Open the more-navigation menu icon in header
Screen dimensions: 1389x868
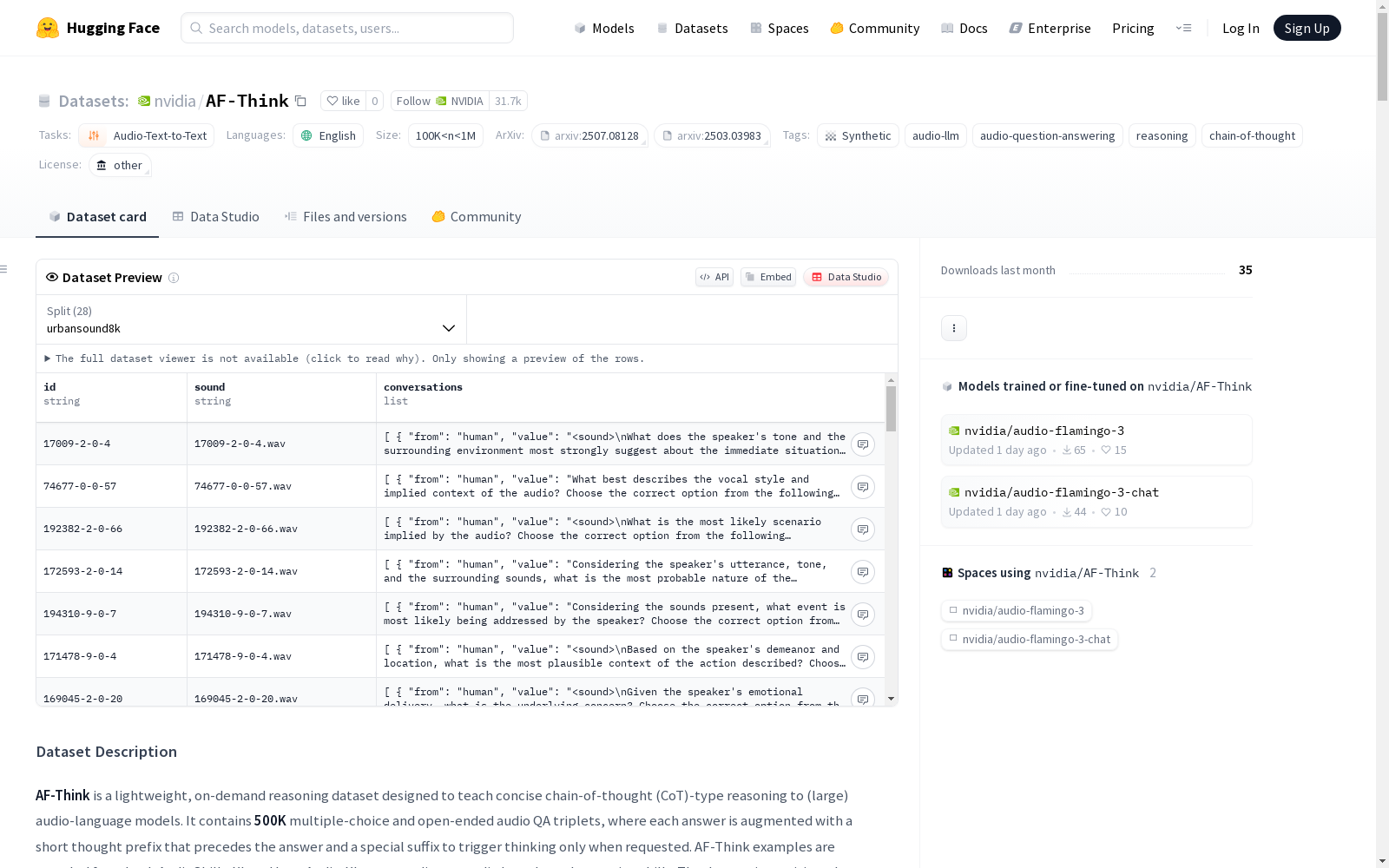pos(1183,28)
